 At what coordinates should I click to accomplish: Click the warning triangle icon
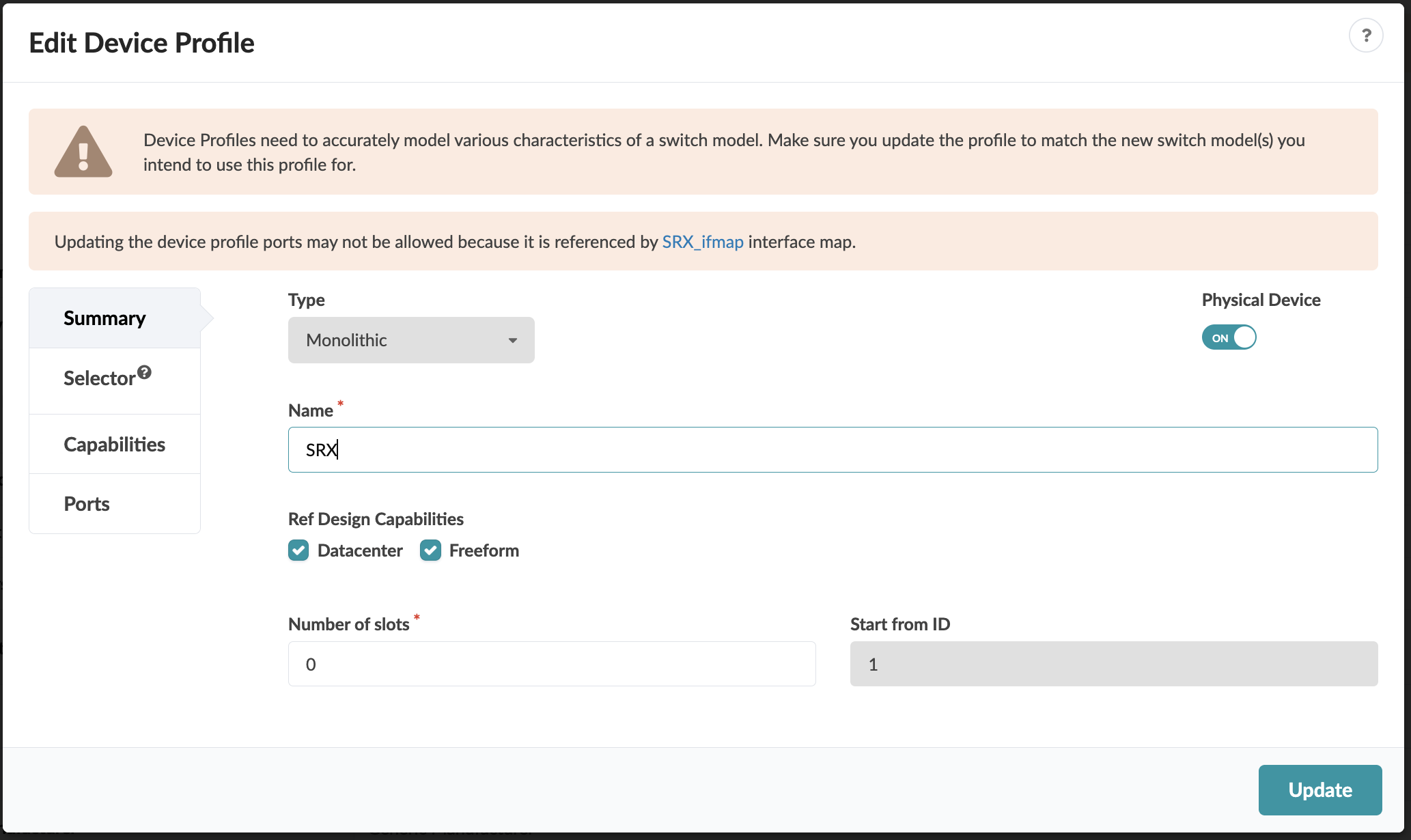click(83, 150)
